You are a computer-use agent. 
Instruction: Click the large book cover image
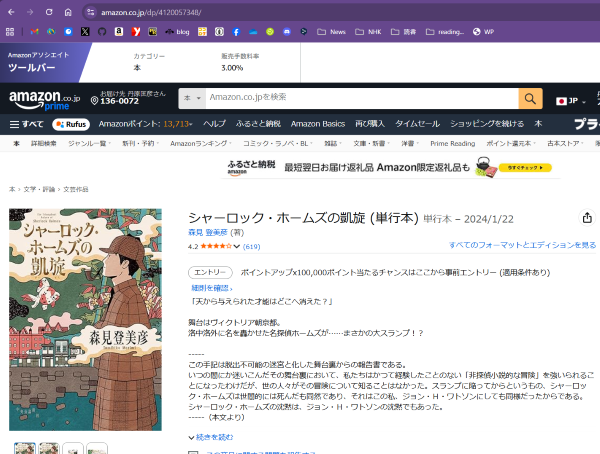point(85,319)
